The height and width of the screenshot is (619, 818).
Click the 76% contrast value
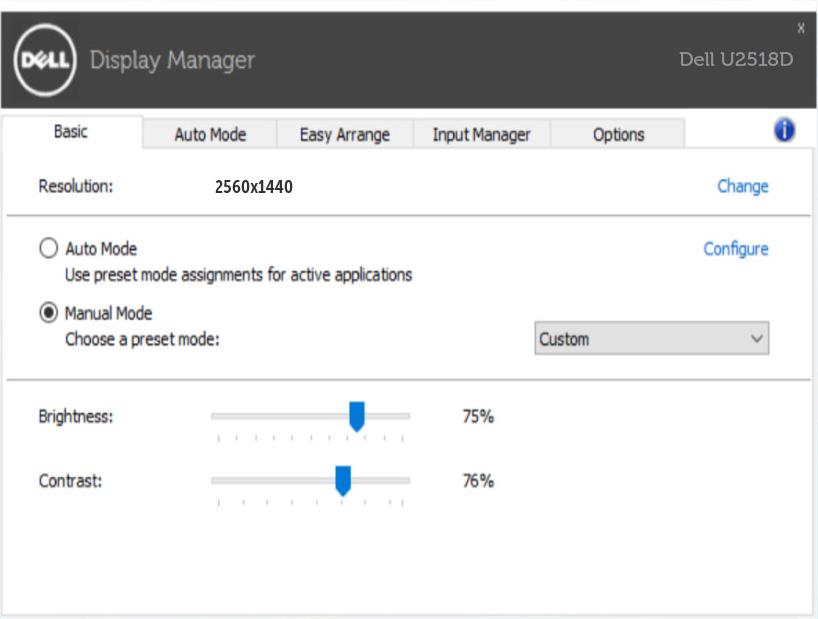tap(478, 481)
